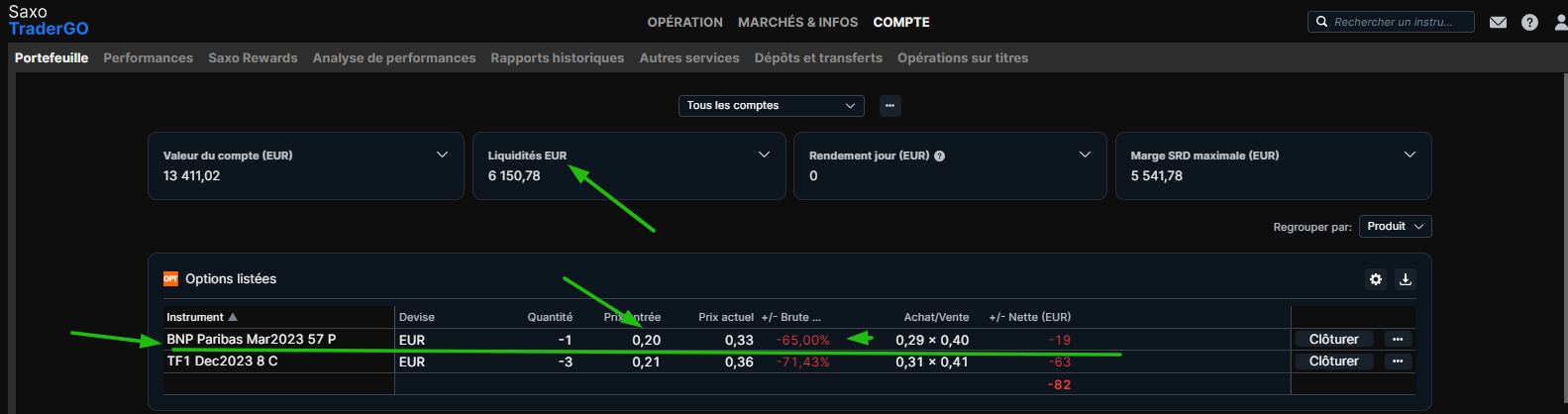Switch to the Saxo Rewards tab
The width and height of the screenshot is (1568, 414).
click(253, 57)
